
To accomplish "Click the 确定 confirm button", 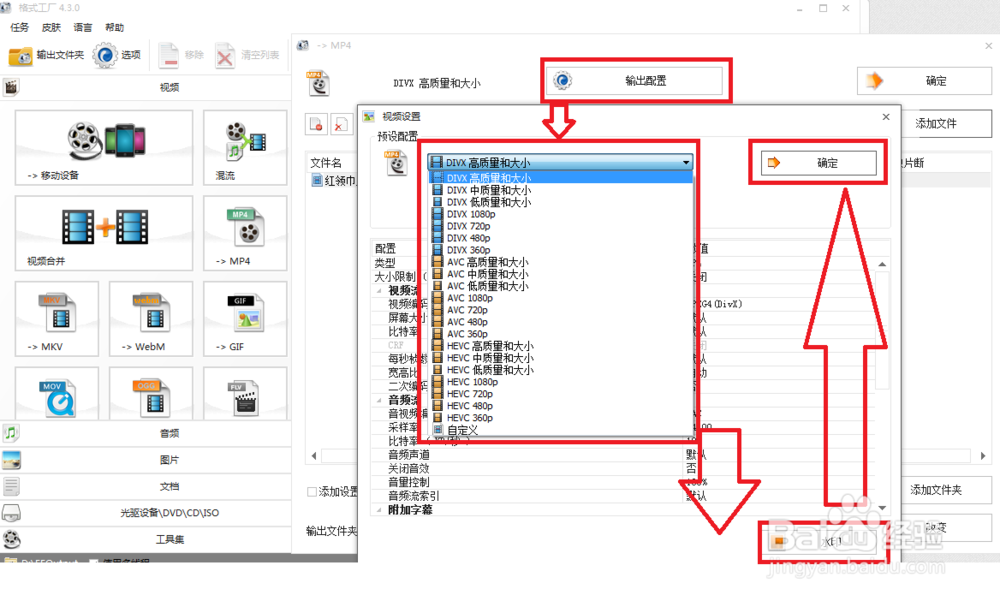I will coord(819,162).
